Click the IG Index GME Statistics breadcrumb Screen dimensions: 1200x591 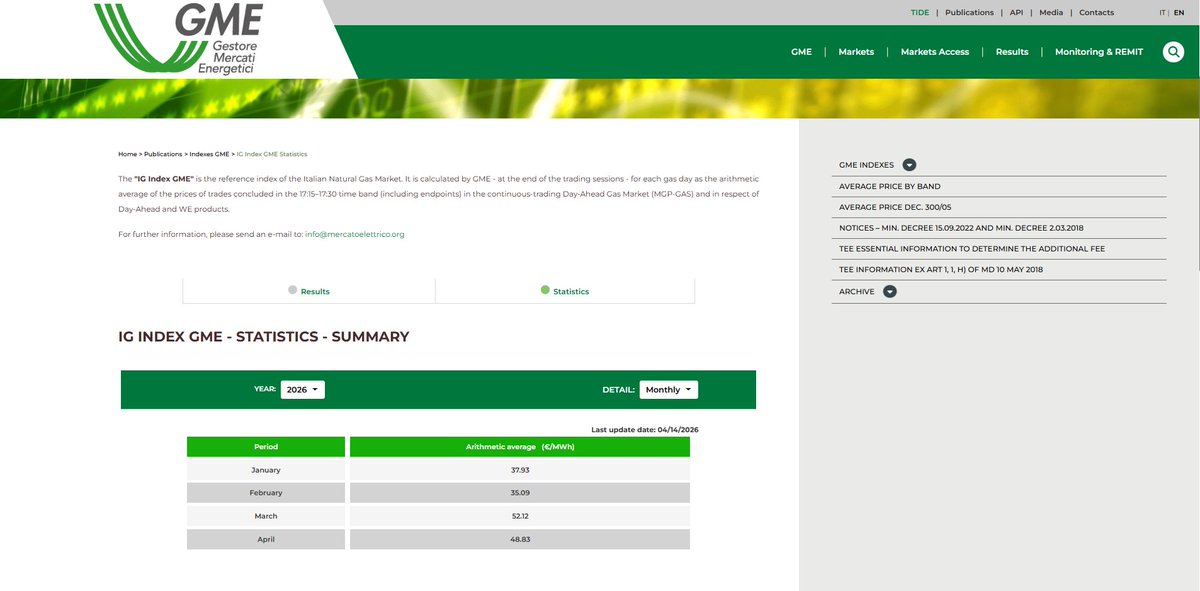272,155
